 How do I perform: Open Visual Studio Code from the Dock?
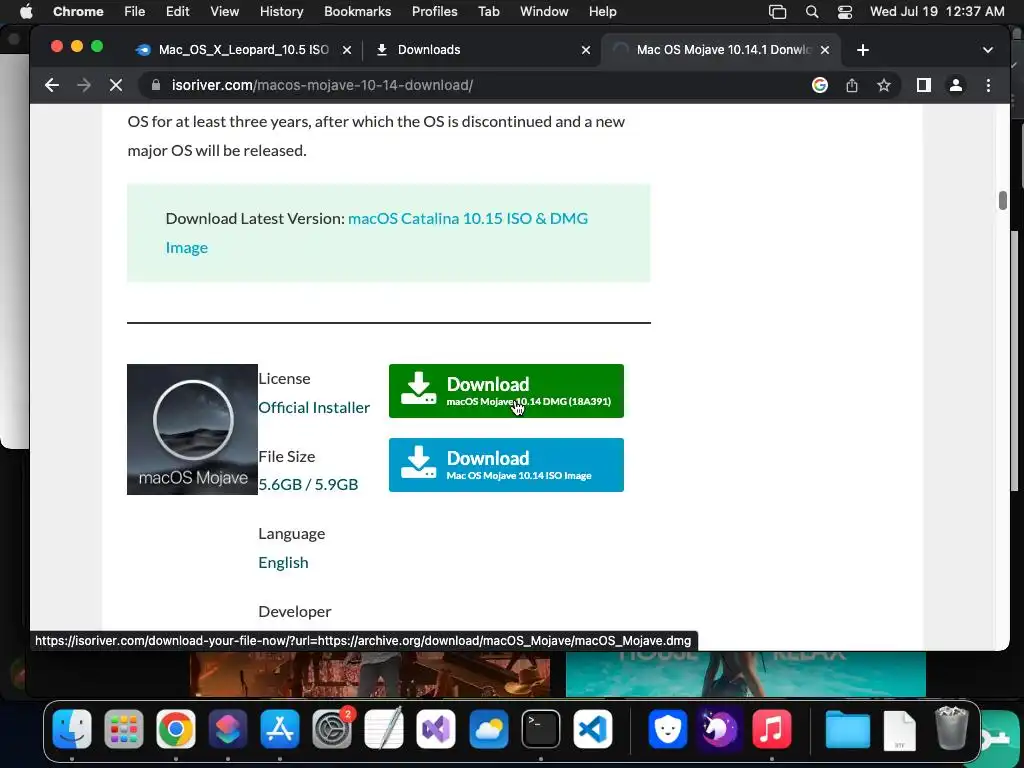[592, 729]
